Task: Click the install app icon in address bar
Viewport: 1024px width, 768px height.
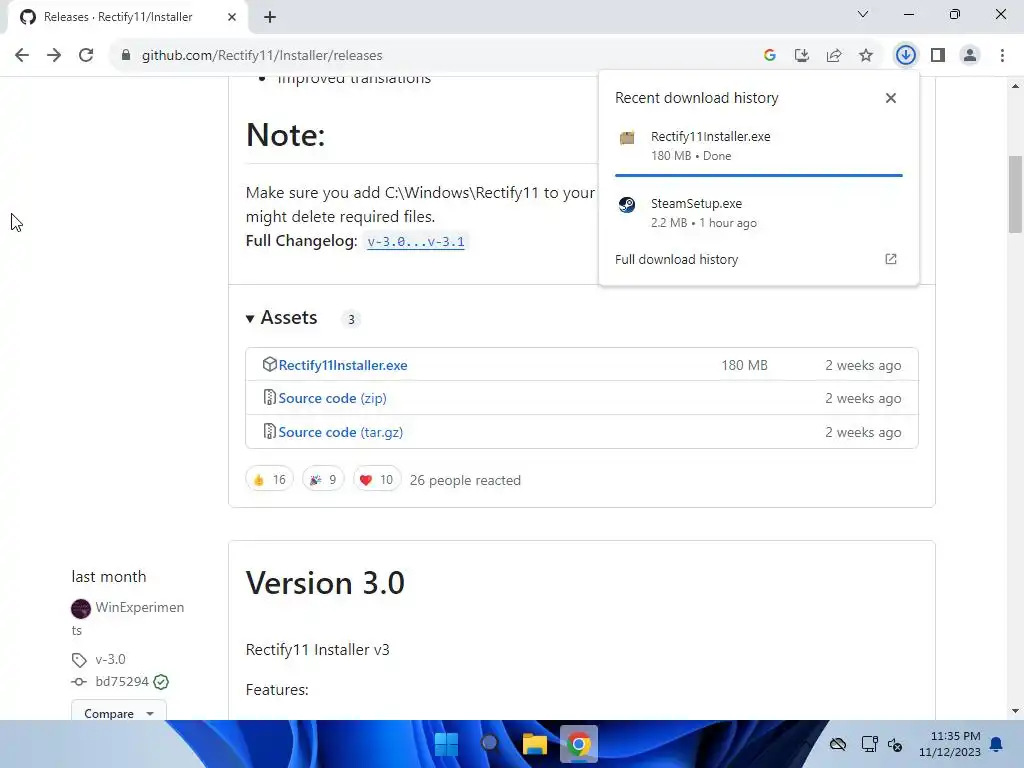Action: pos(802,56)
